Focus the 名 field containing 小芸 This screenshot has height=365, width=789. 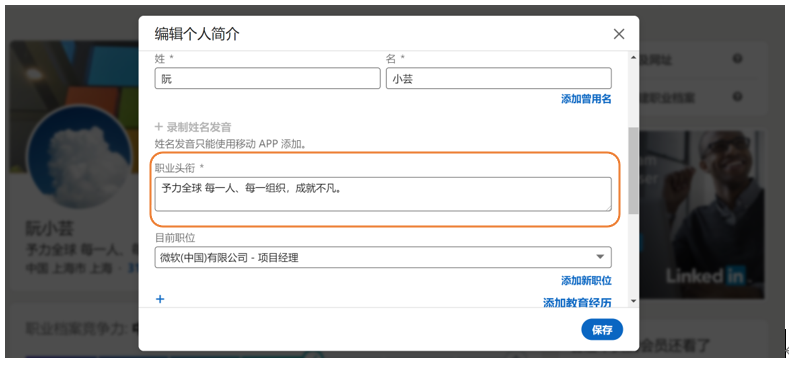(499, 79)
